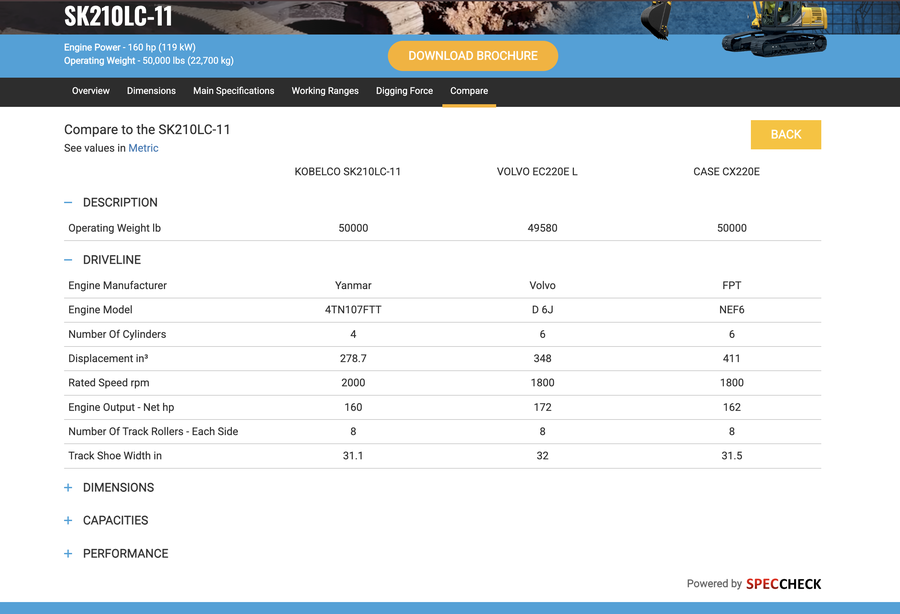
Task: Click the CASE CX220E column header
Action: coord(726,172)
